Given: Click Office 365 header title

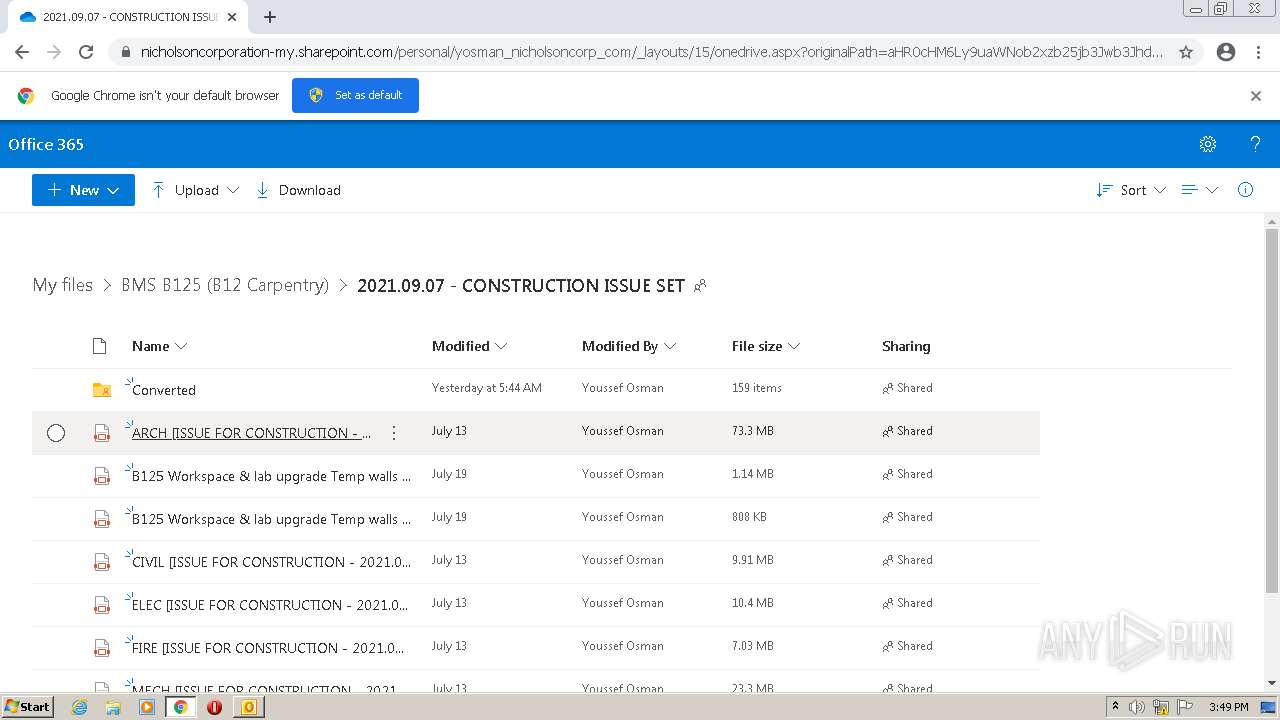Looking at the screenshot, I should tap(46, 144).
